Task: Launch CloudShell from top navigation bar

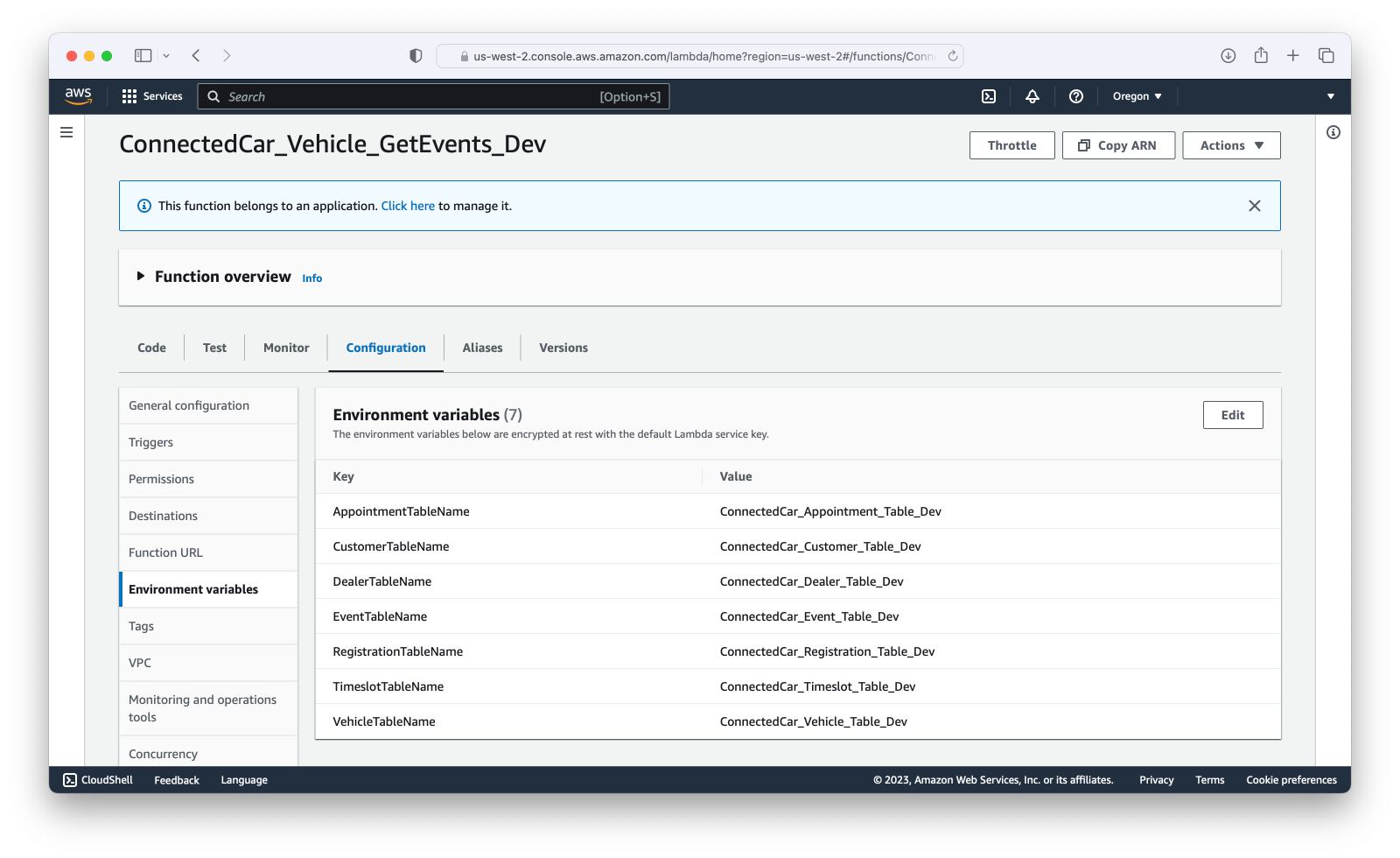Action: coord(989,96)
